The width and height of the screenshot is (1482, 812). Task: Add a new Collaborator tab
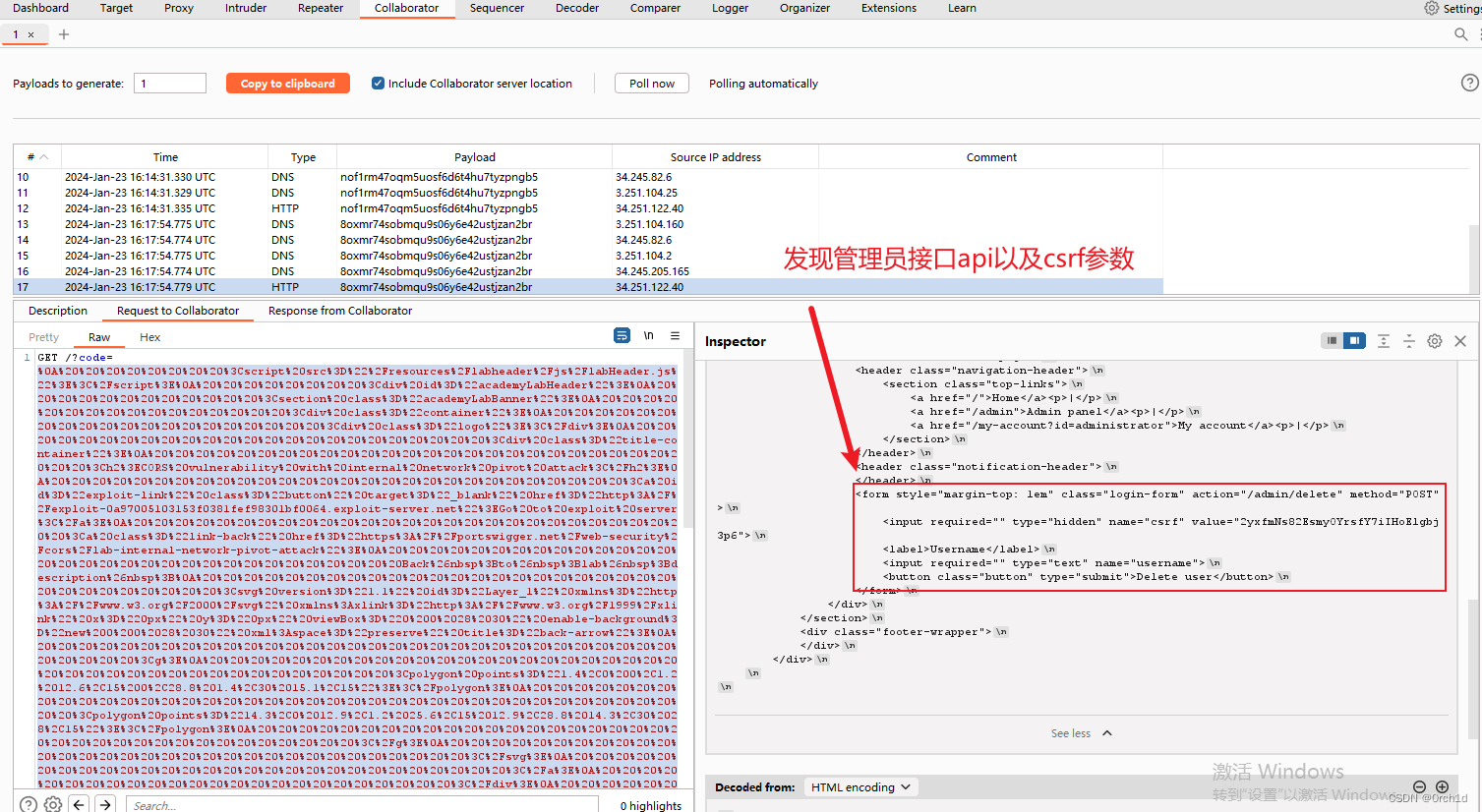click(64, 34)
